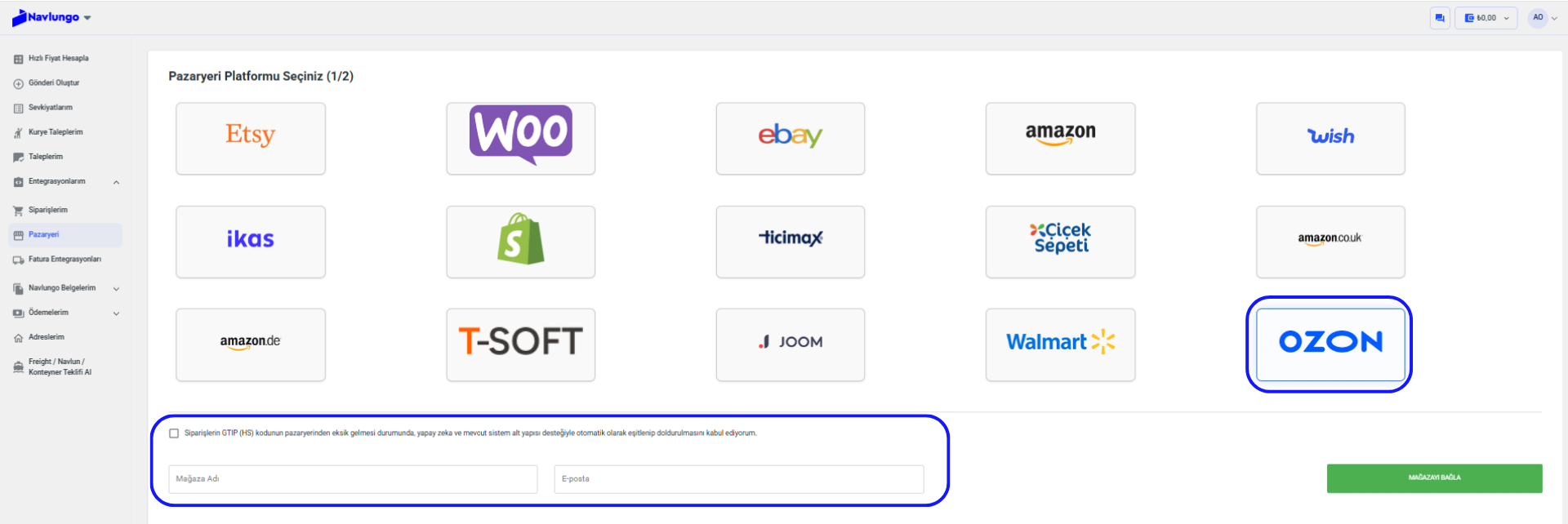Pick the Shopify bag logo
Viewport: 1568px width, 524px height.
(x=520, y=241)
